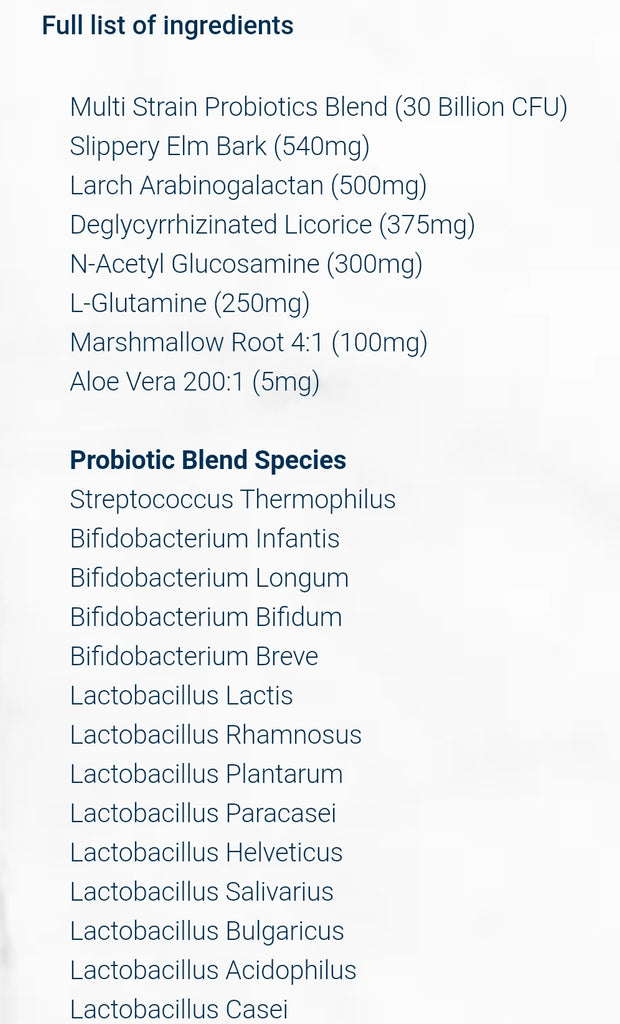Select Bifidobacterium Breve line
The height and width of the screenshot is (1024, 620).
pyautogui.click(x=194, y=656)
